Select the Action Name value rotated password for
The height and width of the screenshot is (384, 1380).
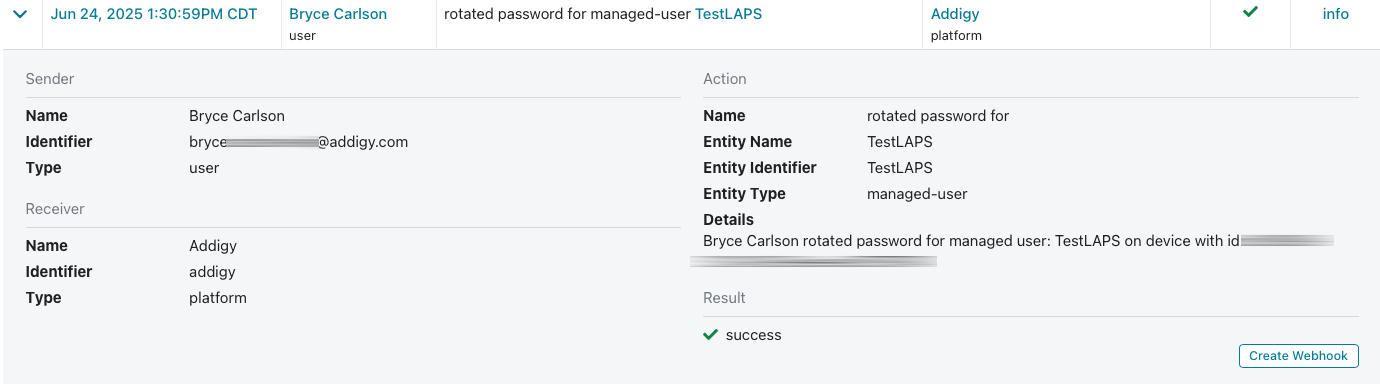pyautogui.click(x=938, y=116)
